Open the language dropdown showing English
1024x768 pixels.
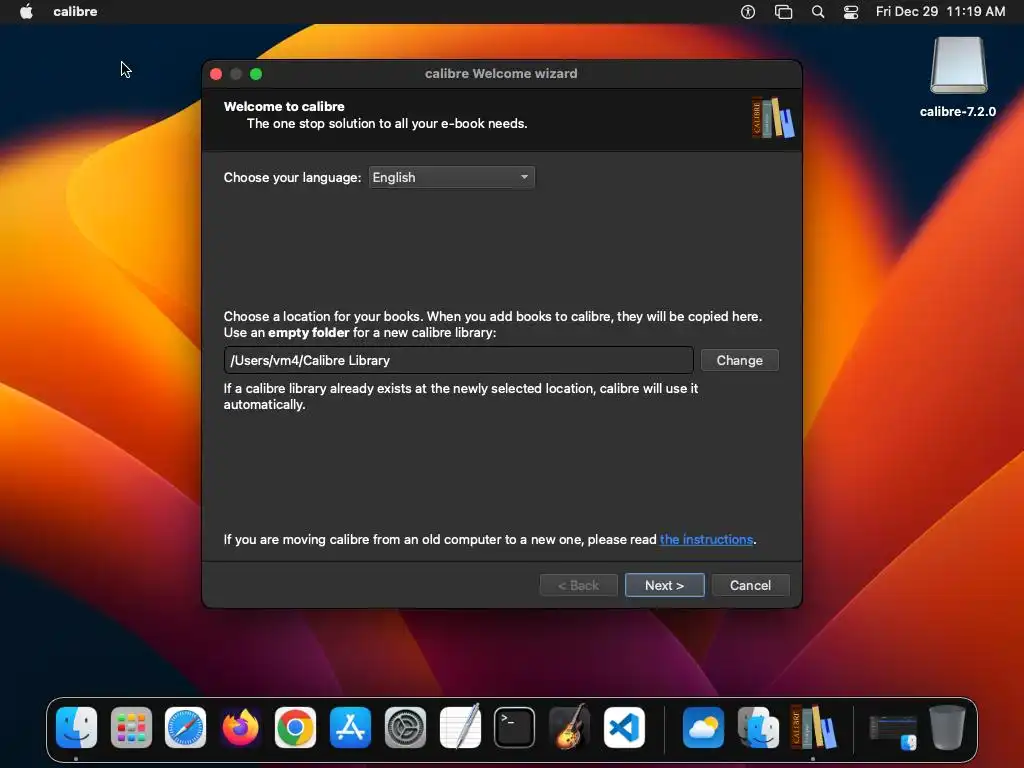(x=451, y=178)
